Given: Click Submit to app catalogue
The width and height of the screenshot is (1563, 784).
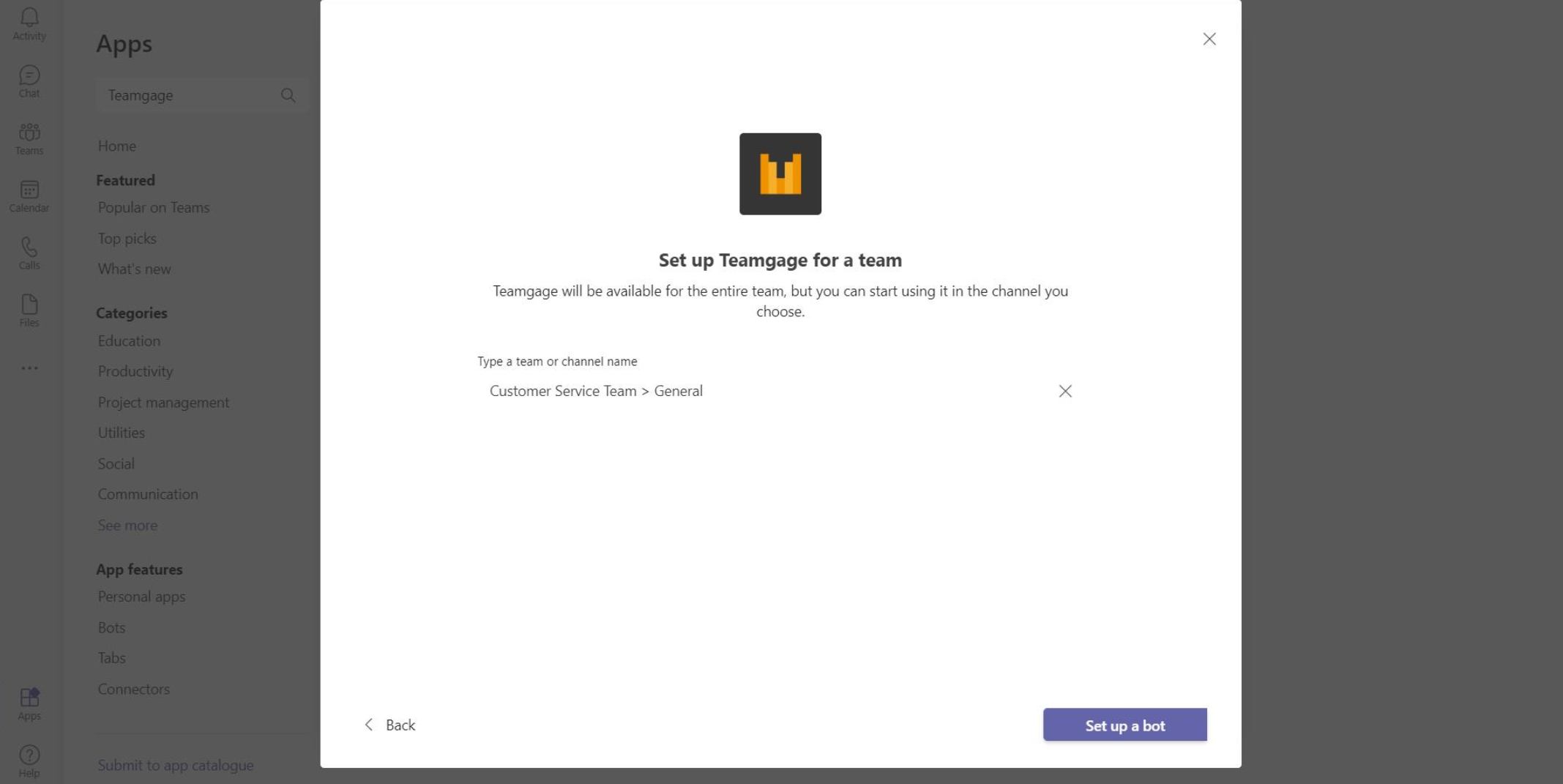Looking at the screenshot, I should [x=176, y=765].
